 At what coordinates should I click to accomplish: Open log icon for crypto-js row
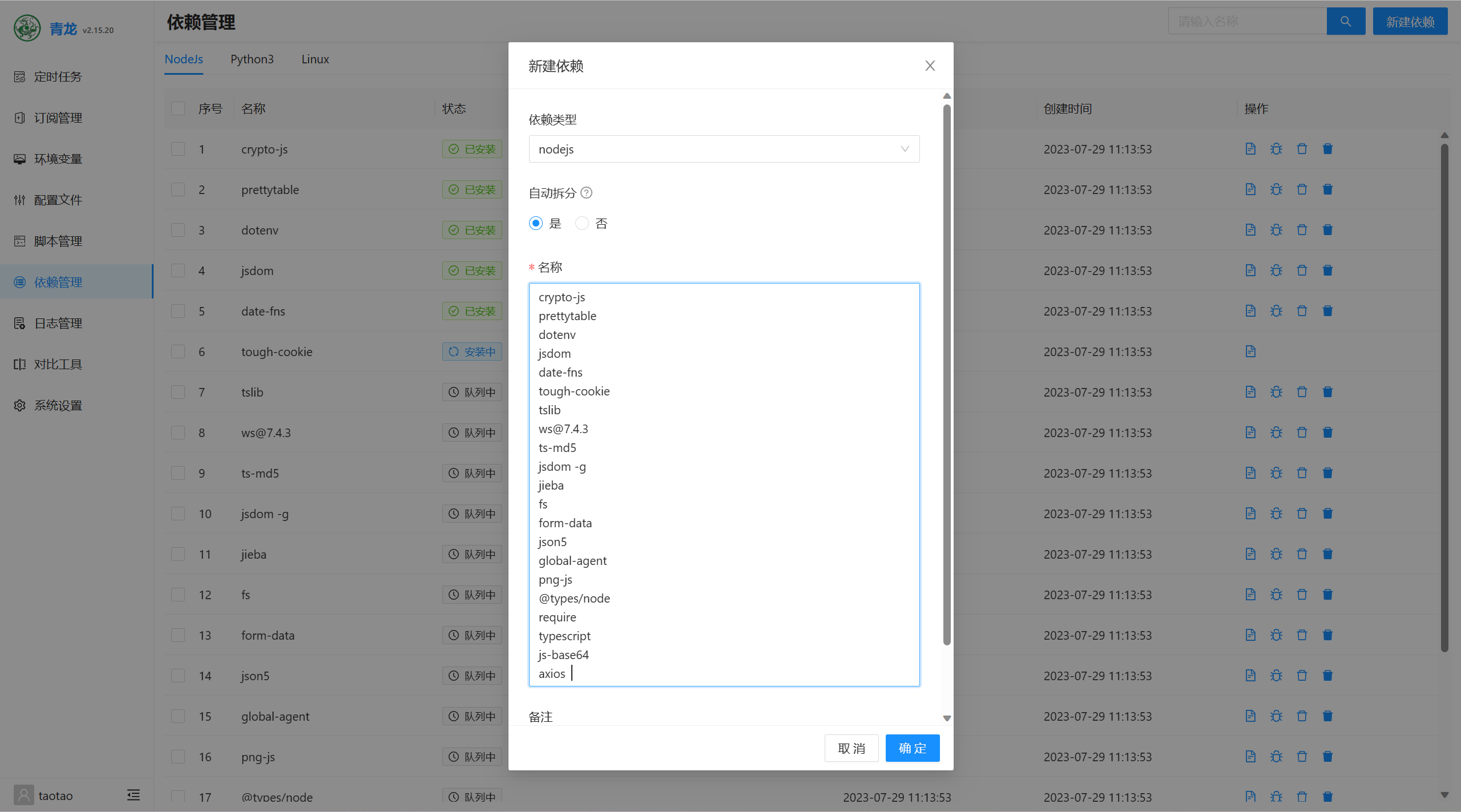point(1250,149)
